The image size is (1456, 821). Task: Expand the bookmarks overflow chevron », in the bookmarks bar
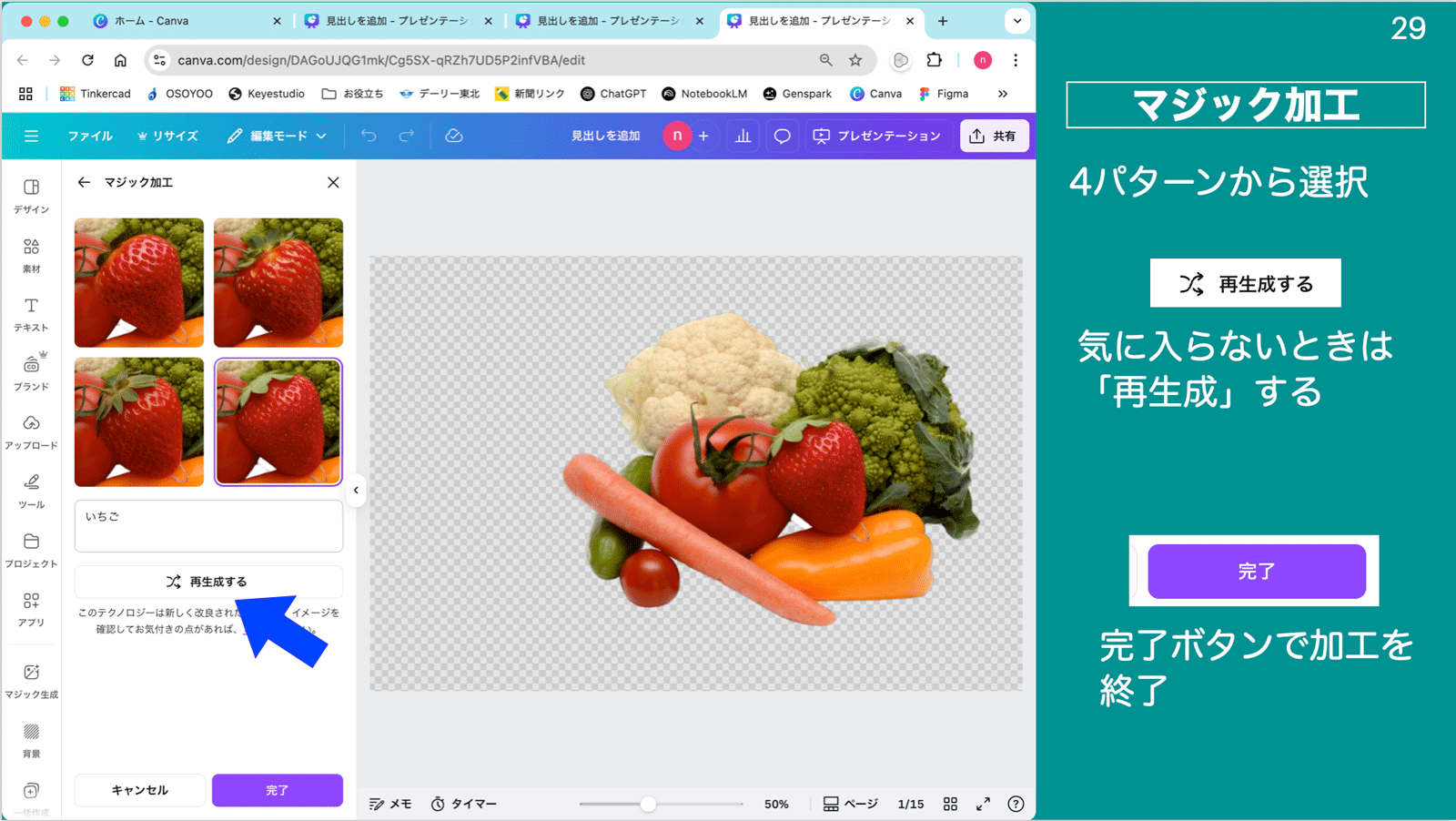(x=1003, y=93)
